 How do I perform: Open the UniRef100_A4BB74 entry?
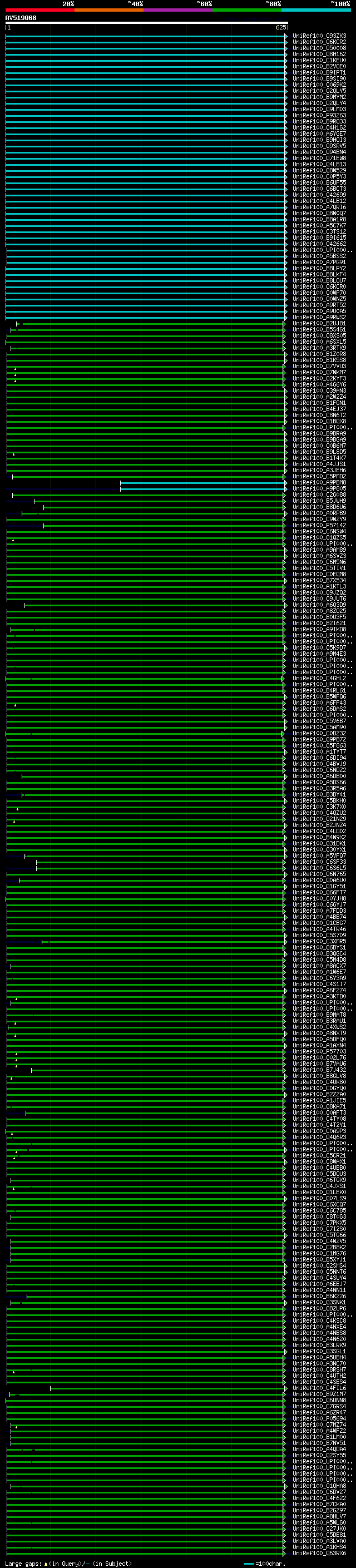(x=319, y=917)
